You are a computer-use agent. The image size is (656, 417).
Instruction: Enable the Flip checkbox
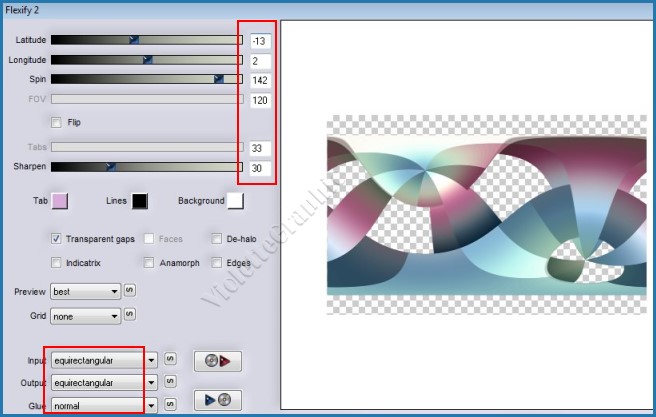point(57,123)
